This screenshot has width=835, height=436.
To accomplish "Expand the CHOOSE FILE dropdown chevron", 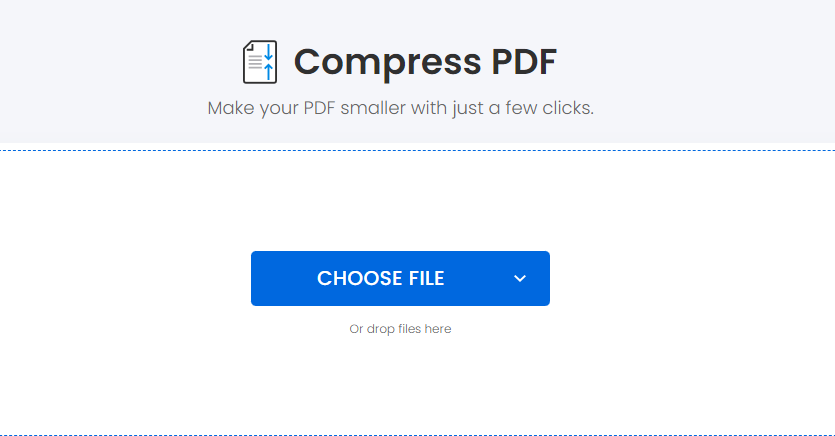I will 520,278.
